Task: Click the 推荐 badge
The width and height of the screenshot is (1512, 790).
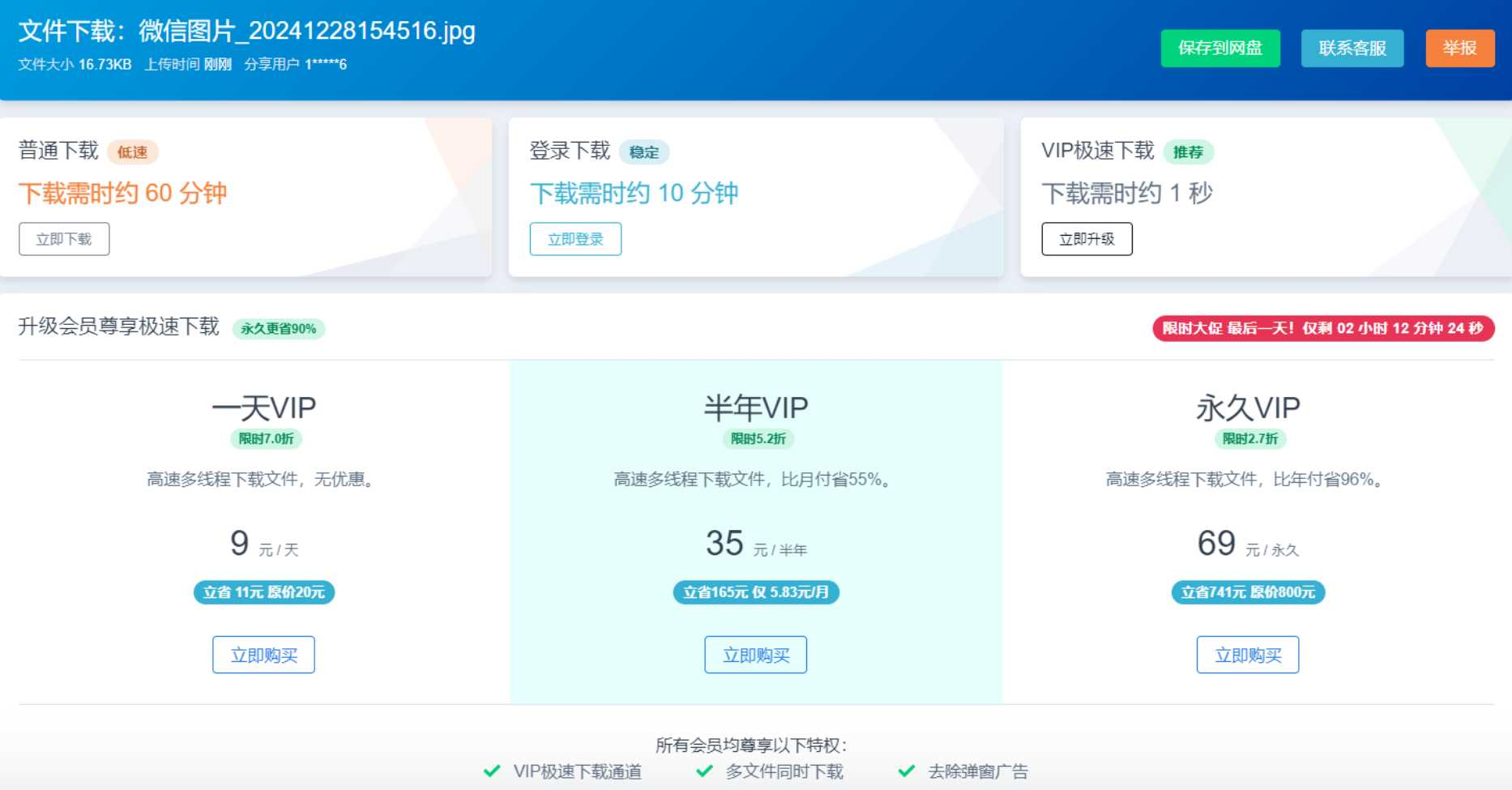Action: point(1189,152)
